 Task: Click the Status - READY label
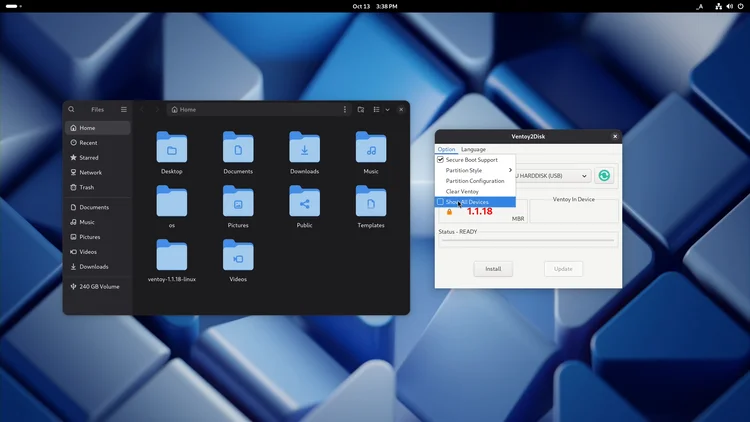458,232
